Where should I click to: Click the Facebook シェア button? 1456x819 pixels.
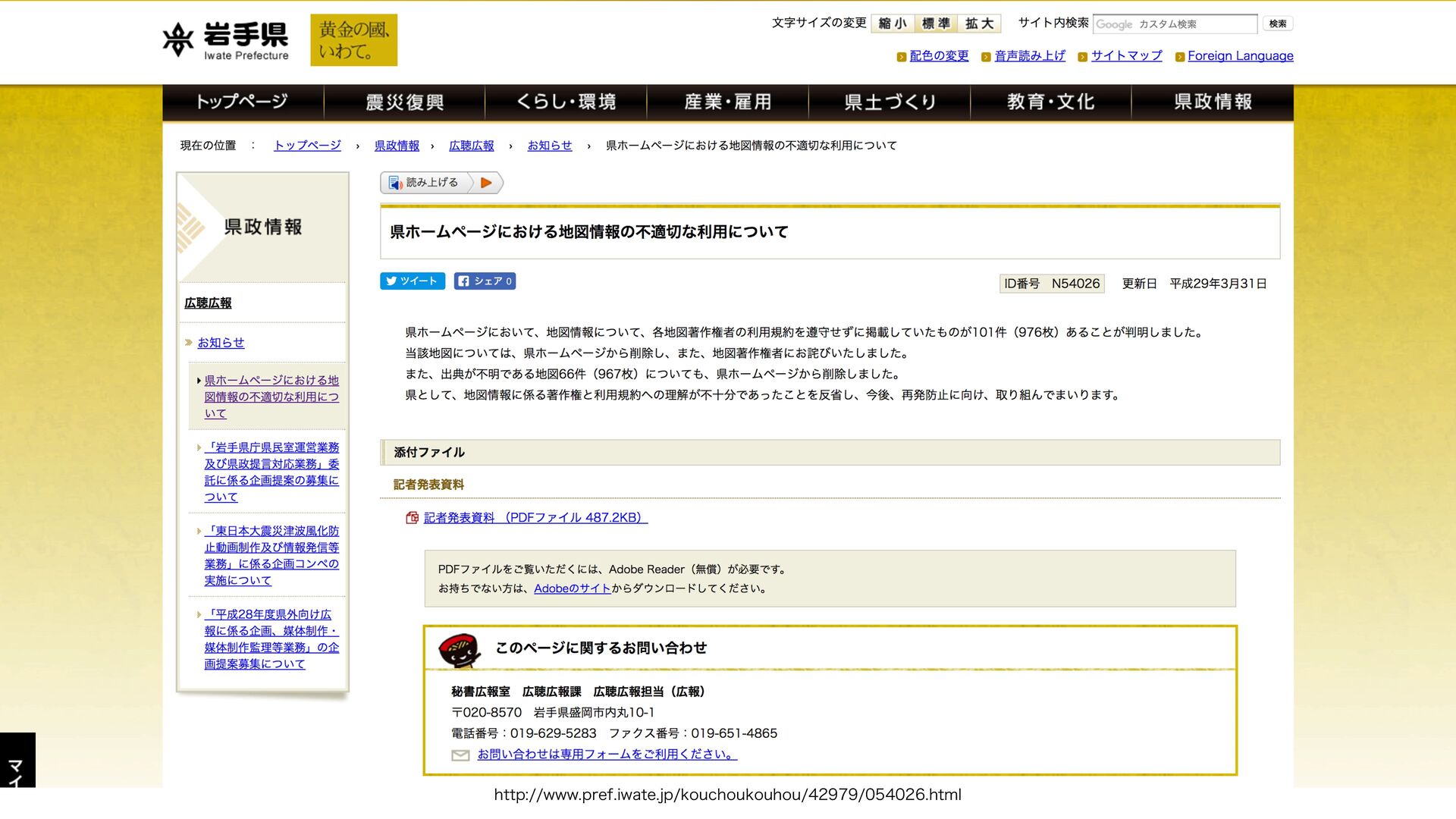(485, 281)
